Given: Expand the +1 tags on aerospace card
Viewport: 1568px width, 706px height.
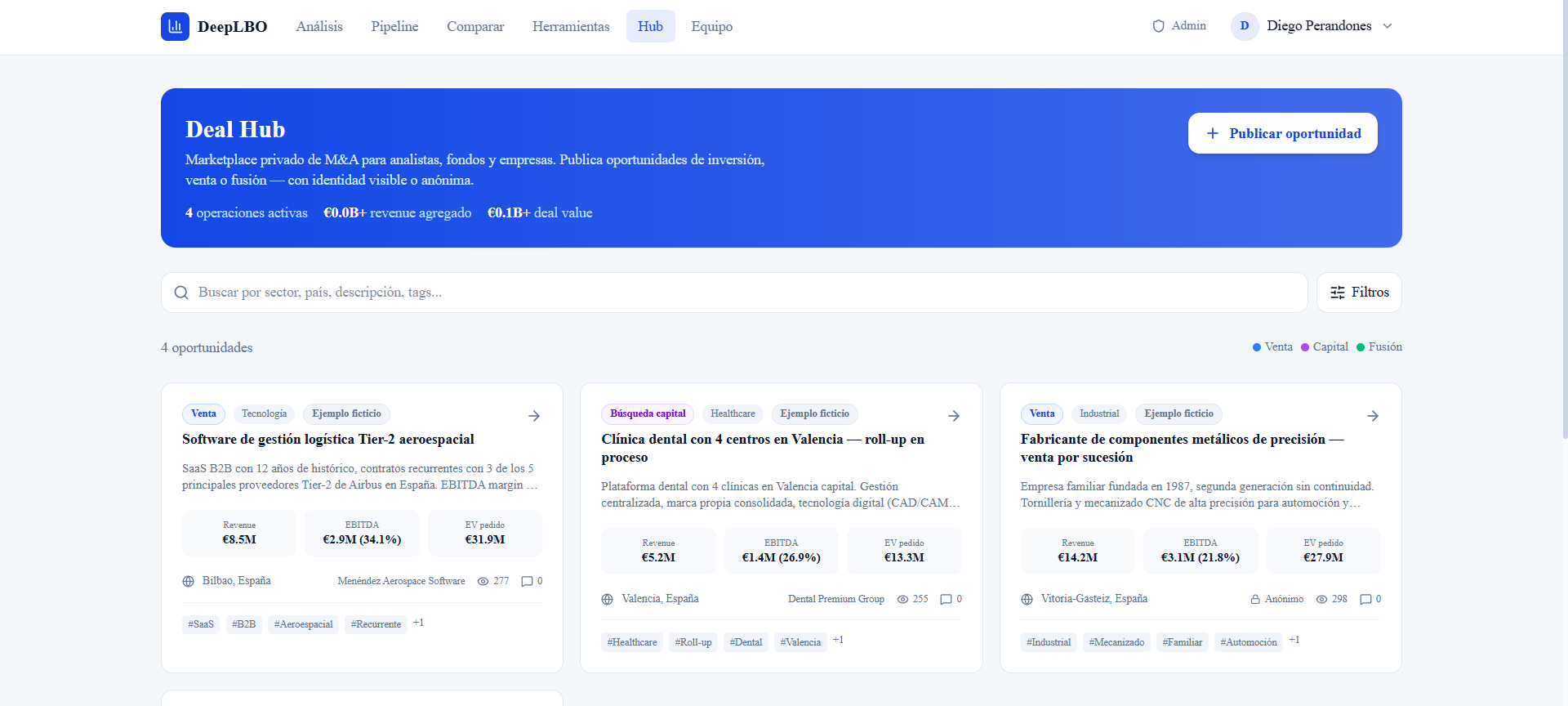Looking at the screenshot, I should point(418,623).
